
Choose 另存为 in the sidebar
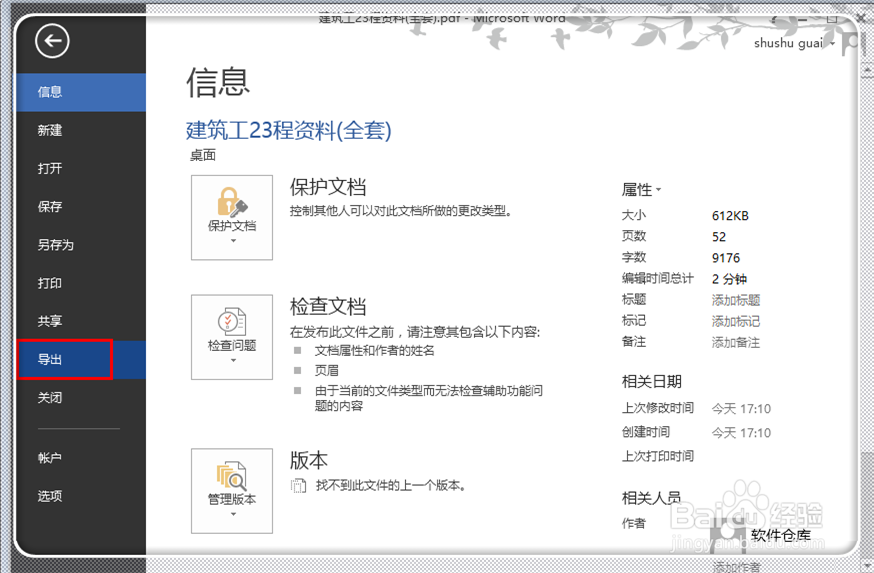pyautogui.click(x=81, y=245)
